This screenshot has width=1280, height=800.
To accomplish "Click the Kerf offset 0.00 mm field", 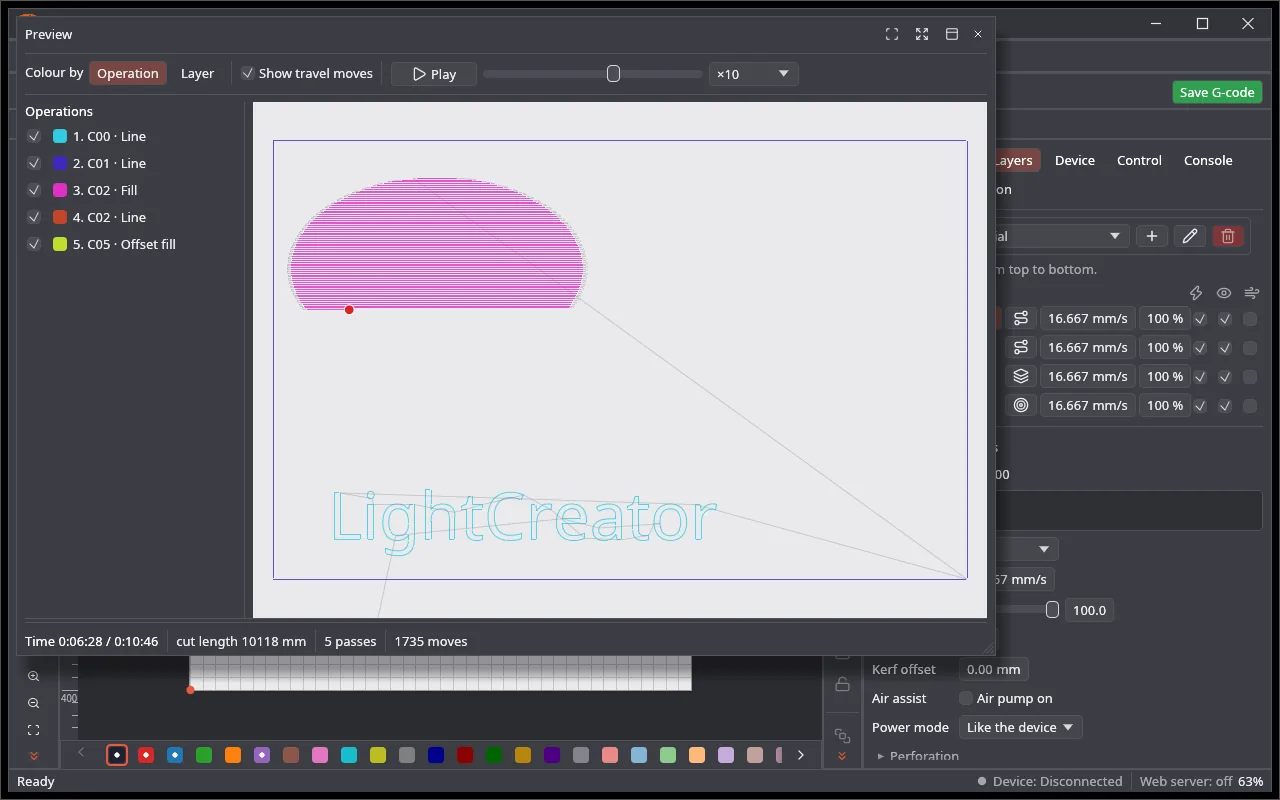I will 993,669.
